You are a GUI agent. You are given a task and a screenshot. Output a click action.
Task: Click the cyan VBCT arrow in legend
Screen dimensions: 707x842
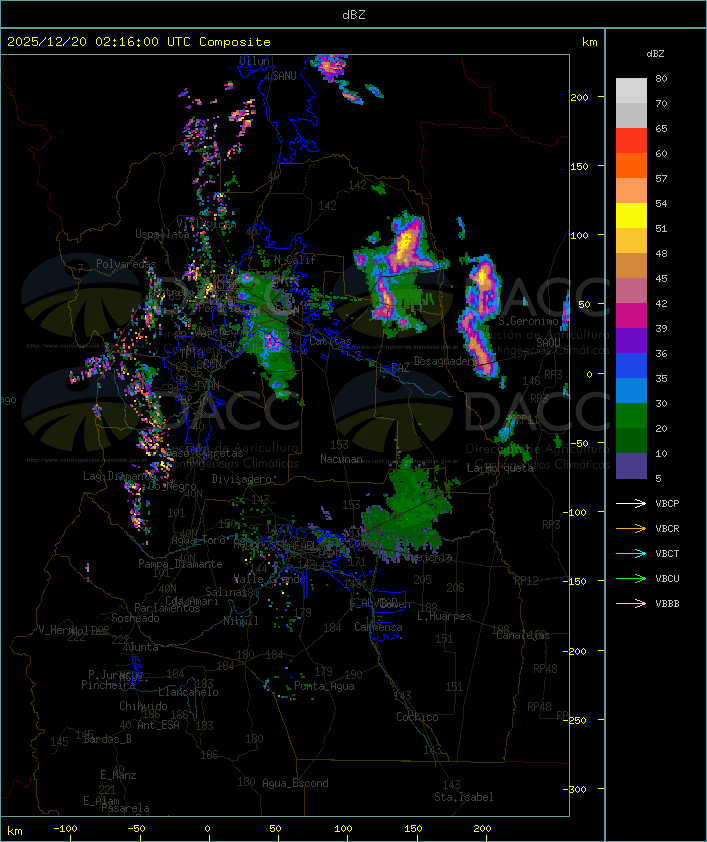point(631,553)
